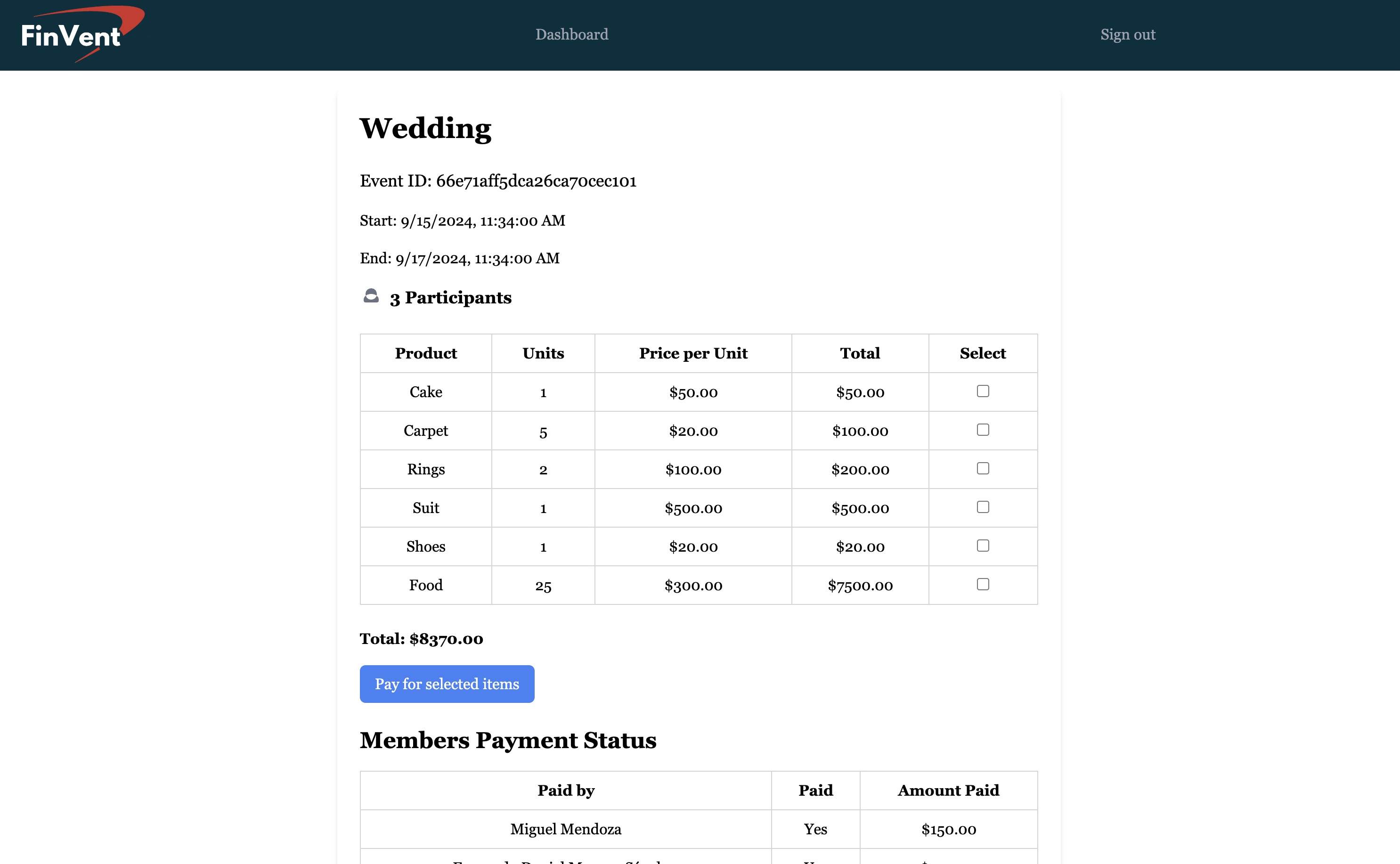
Task: Click the Food total $7500.00 cell
Action: [x=860, y=585]
